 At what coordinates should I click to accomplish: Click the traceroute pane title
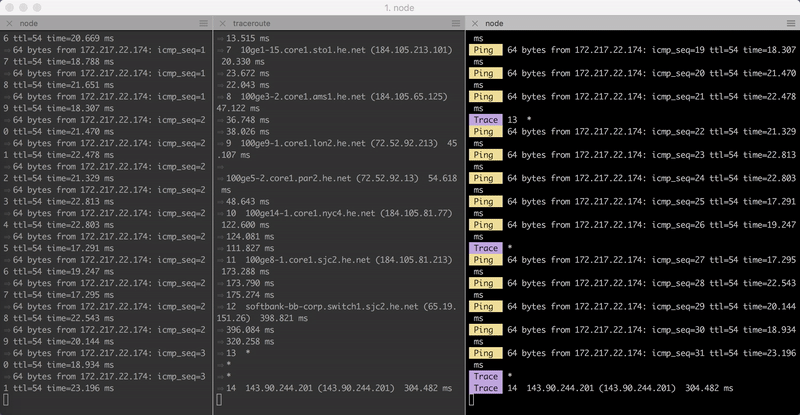pos(252,23)
